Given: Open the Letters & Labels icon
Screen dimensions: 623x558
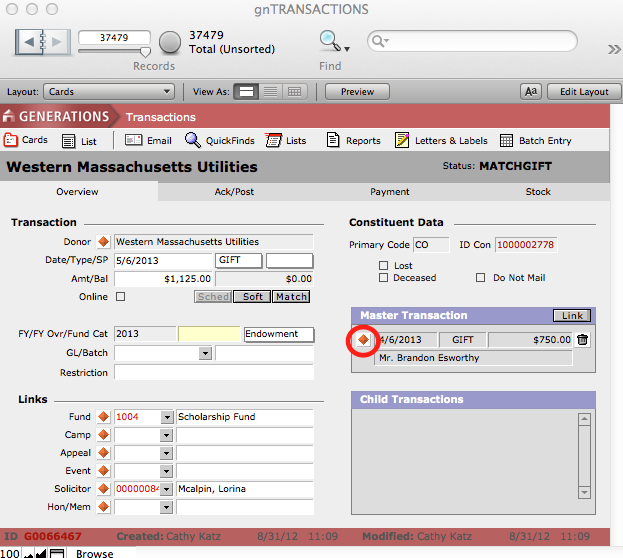Looking at the screenshot, I should point(402,141).
